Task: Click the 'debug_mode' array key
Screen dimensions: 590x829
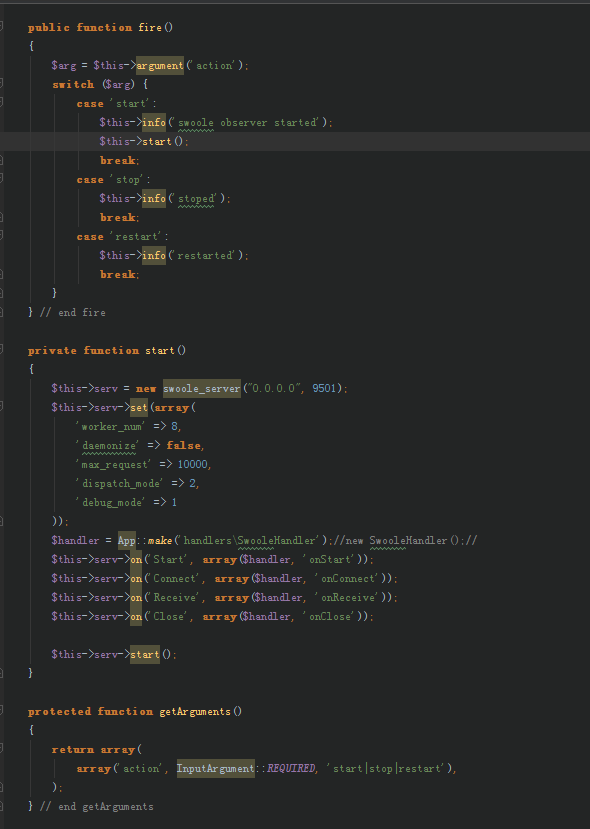Action: point(111,503)
